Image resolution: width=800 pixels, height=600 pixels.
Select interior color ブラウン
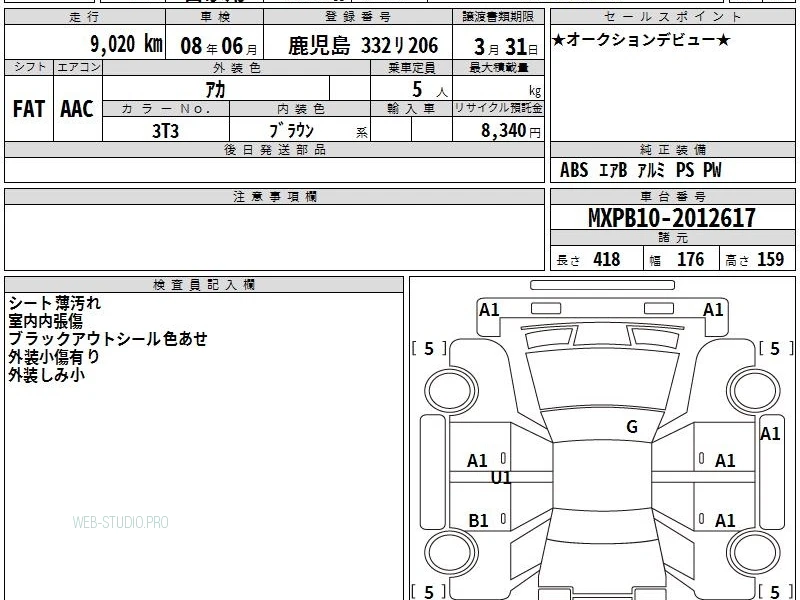pos(292,130)
